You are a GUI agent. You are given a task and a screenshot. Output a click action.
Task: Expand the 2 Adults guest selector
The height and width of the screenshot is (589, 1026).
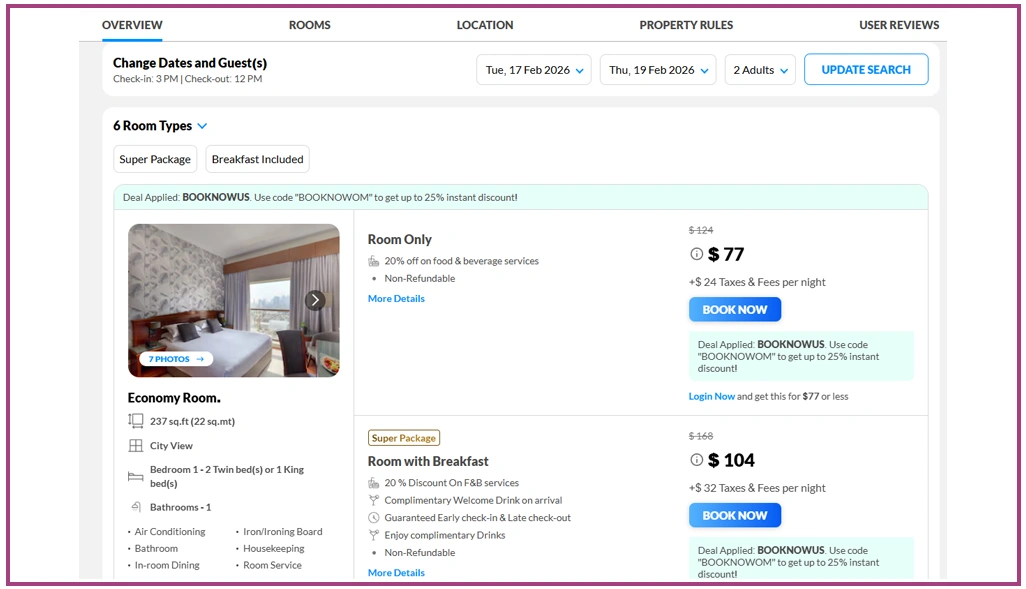[760, 70]
